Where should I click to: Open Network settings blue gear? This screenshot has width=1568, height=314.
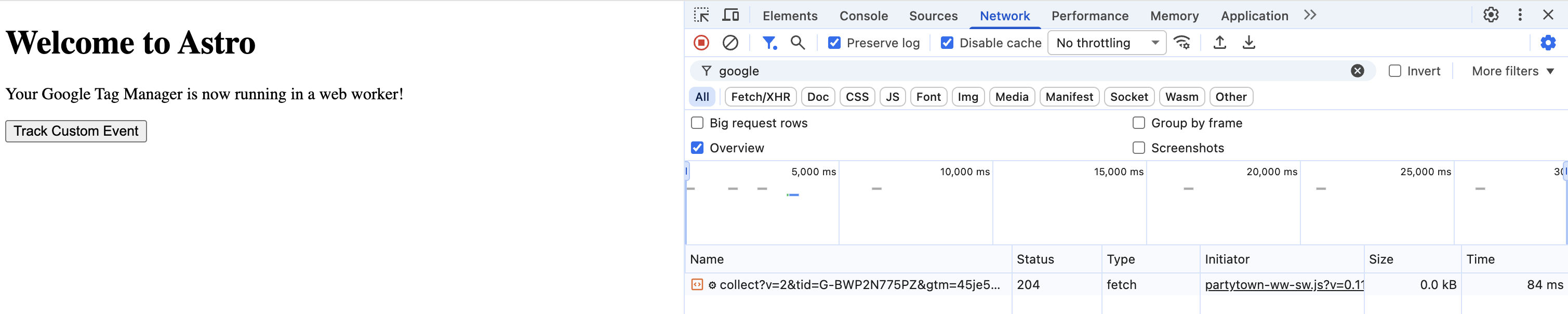(1548, 43)
